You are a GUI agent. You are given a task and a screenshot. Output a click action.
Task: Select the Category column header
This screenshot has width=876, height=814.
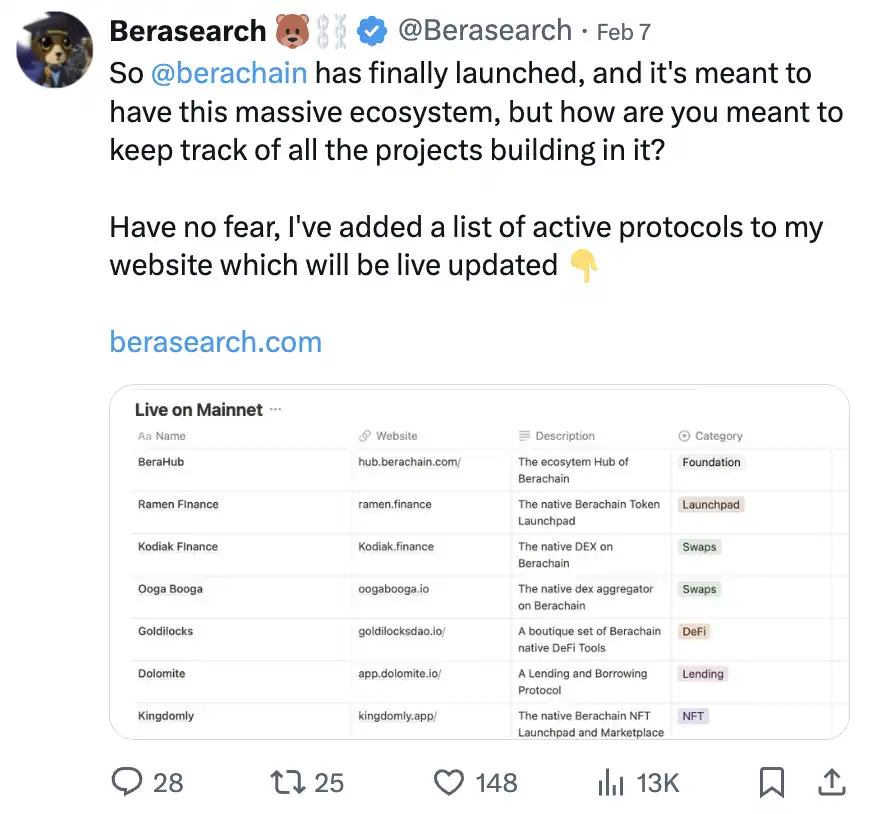tap(718, 436)
